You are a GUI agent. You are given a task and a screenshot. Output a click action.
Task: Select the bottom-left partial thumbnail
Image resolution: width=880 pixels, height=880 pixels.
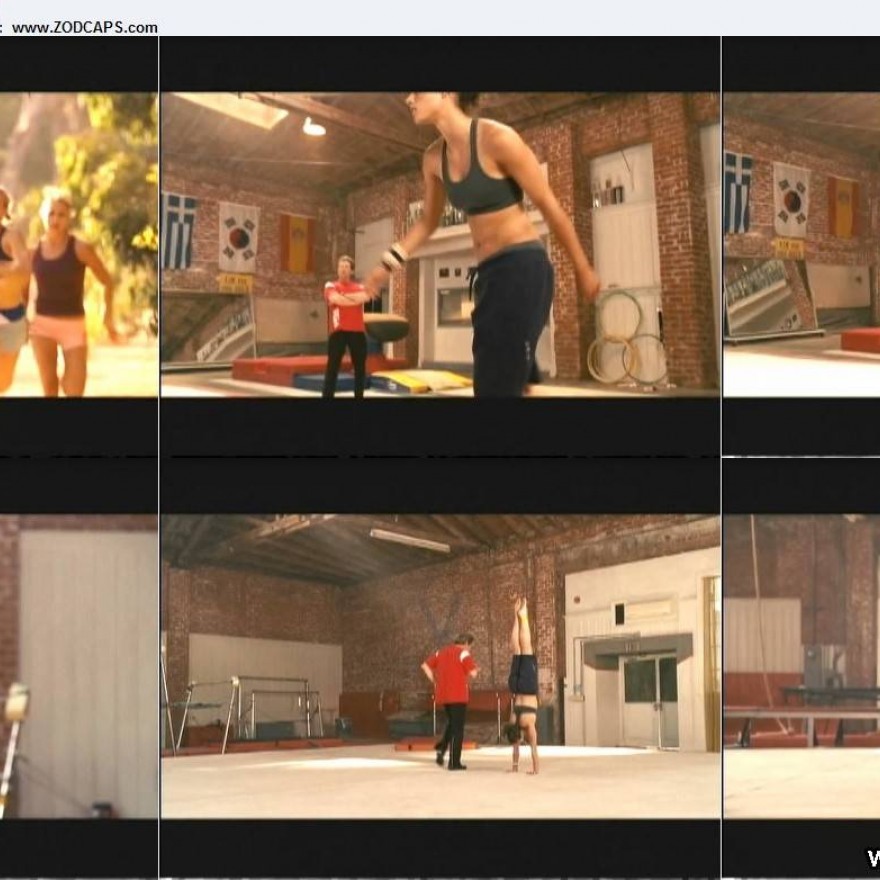[78, 666]
